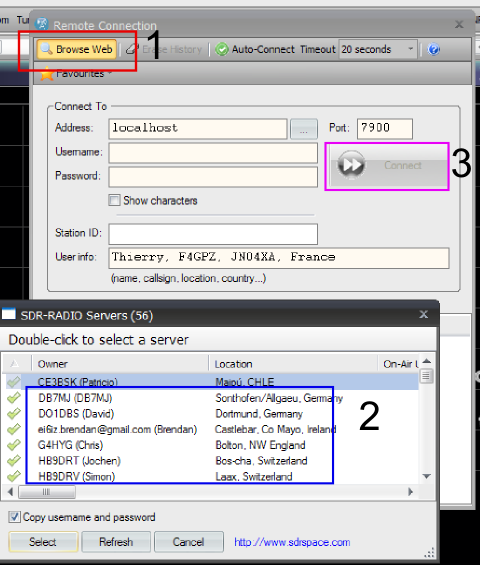Screen dimensions: 480x565
Task: Click the Port field showing 7900
Action: 385,129
